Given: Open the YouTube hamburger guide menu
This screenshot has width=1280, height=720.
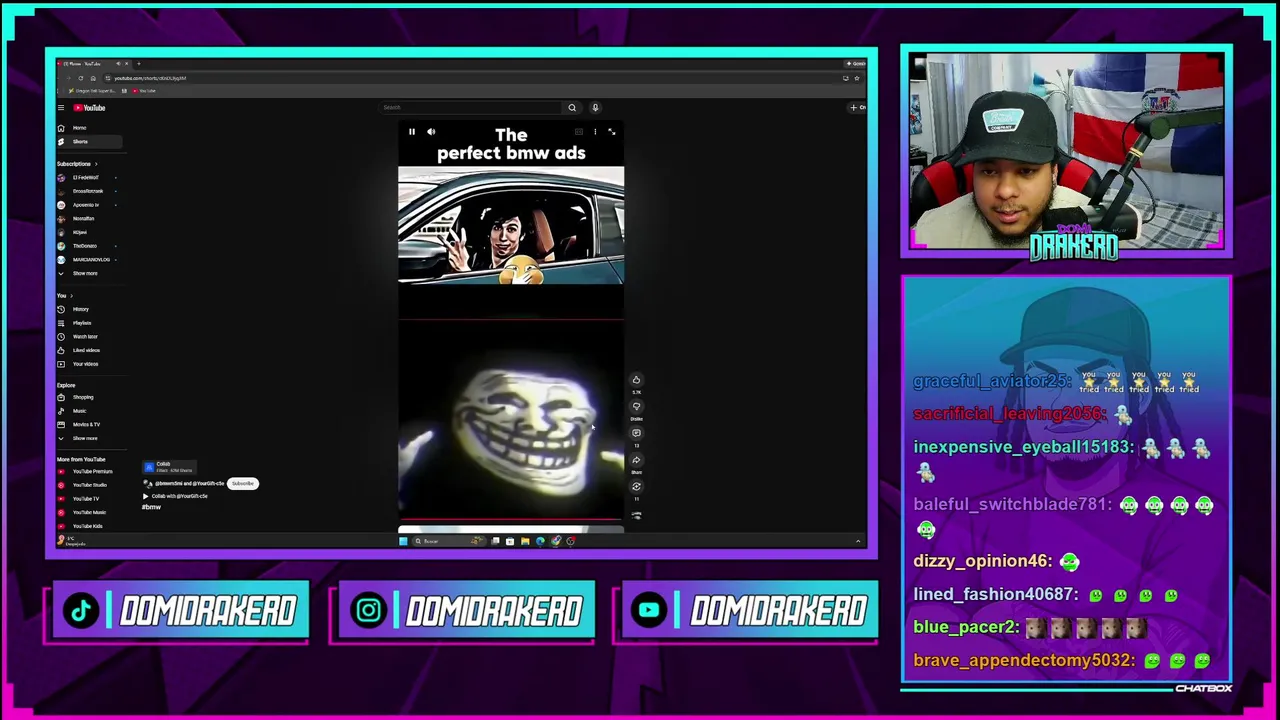Looking at the screenshot, I should click(x=61, y=108).
